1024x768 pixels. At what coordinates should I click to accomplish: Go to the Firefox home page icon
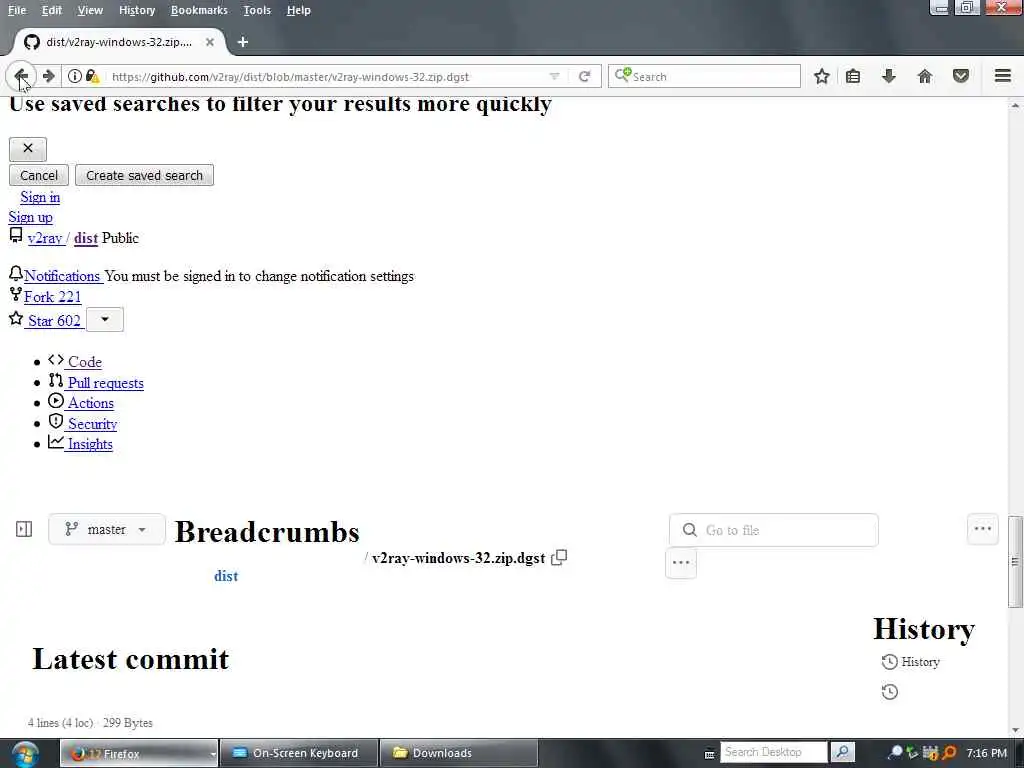924,76
